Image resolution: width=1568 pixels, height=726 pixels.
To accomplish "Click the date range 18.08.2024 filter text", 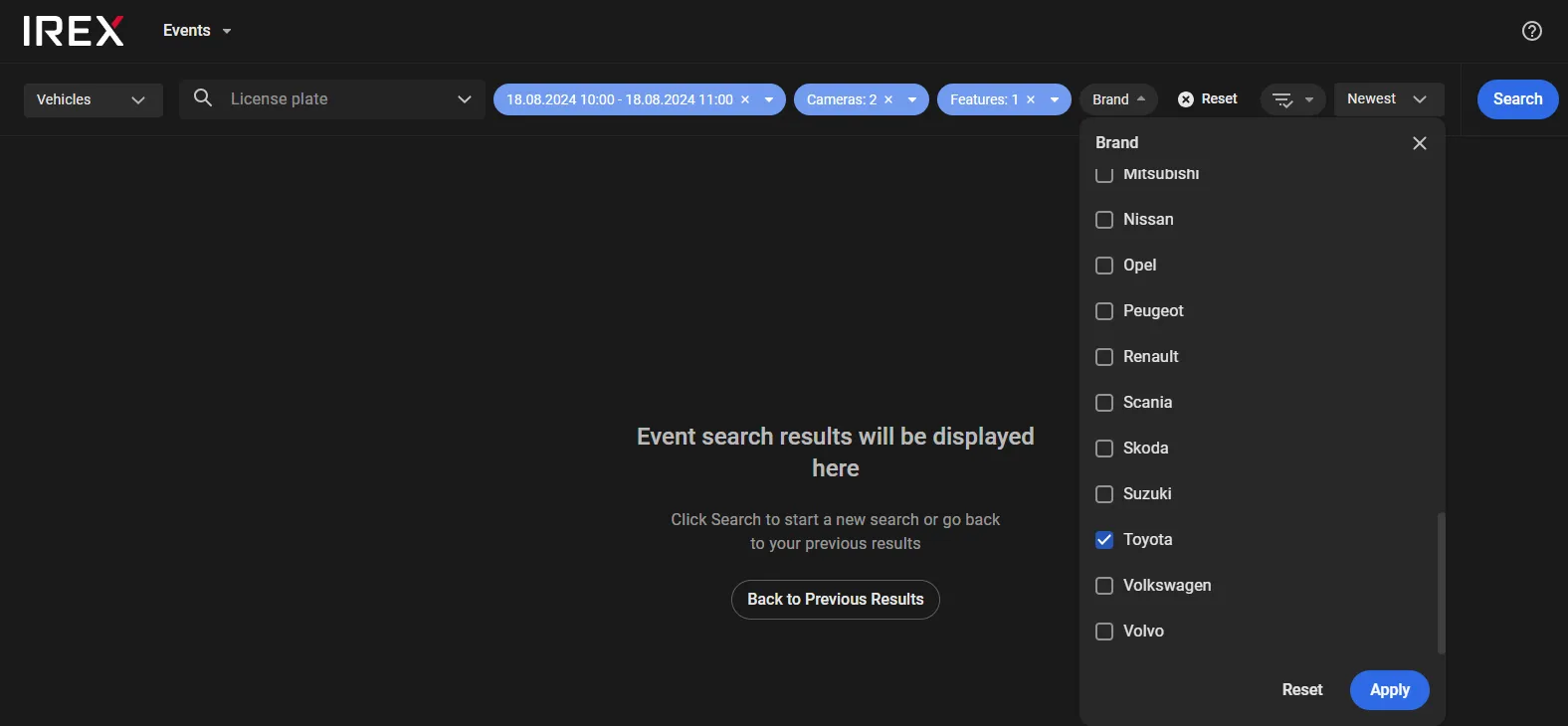I will pos(620,99).
